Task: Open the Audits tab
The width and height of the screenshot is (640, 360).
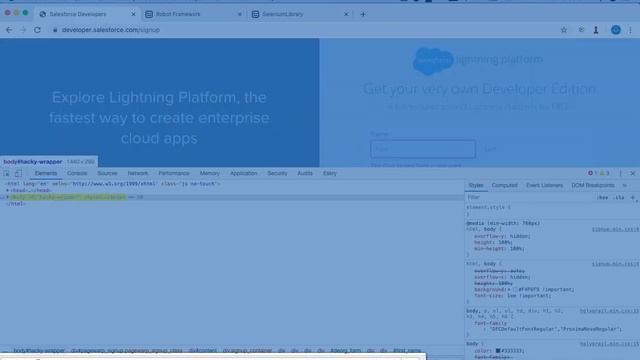Action: tap(305, 173)
